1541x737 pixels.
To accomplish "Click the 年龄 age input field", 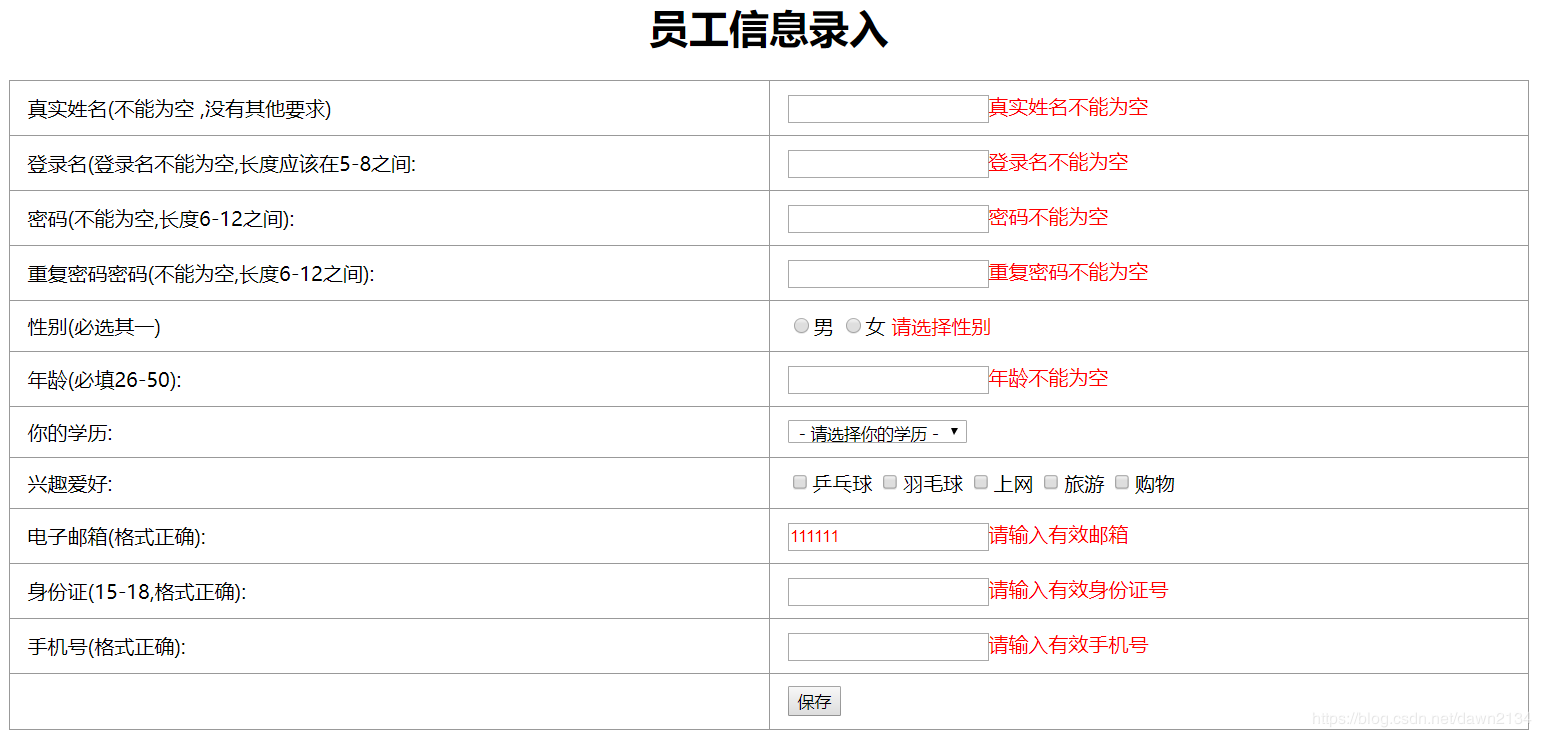I will pyautogui.click(x=886, y=379).
